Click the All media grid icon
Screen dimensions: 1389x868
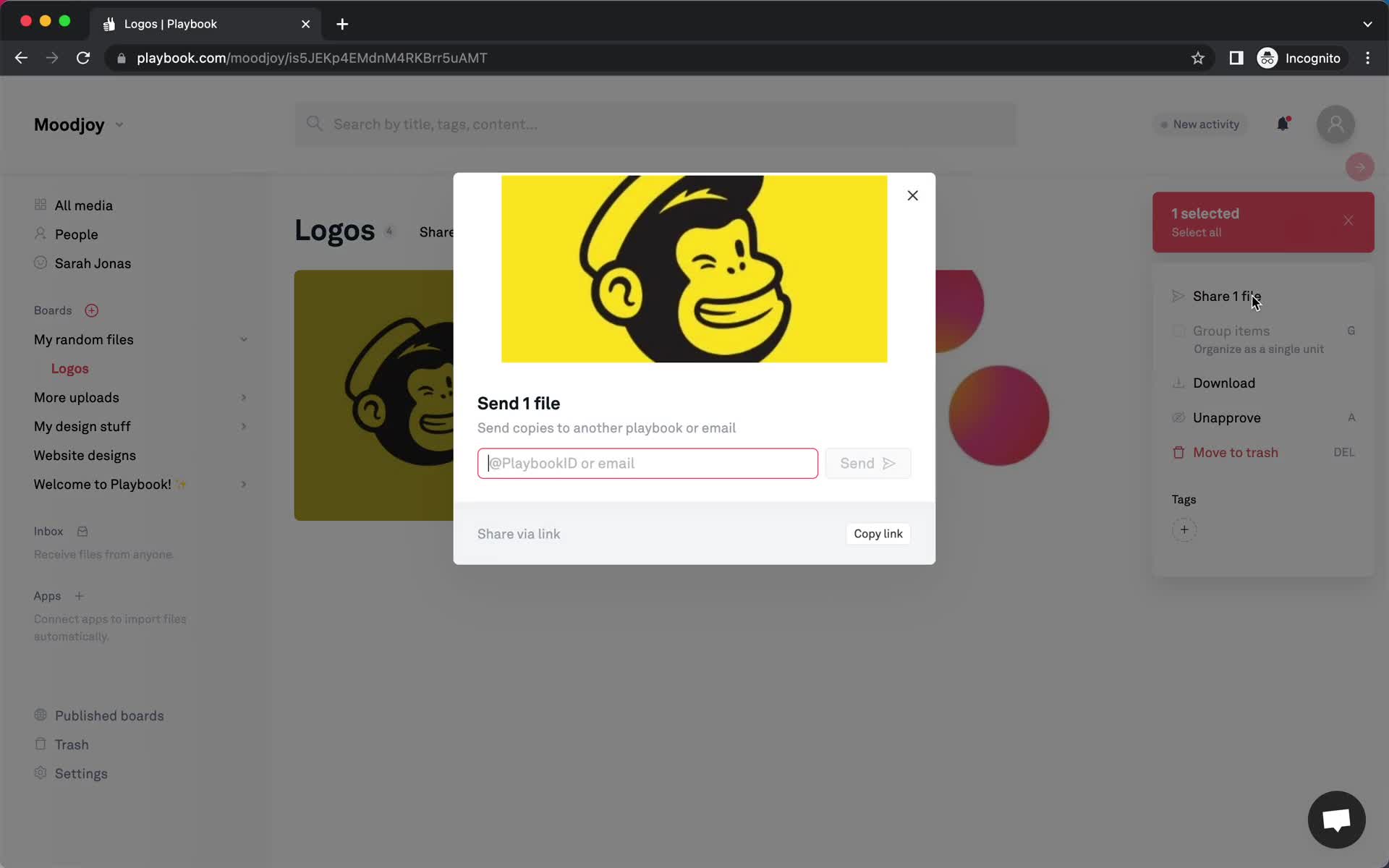pyautogui.click(x=41, y=205)
